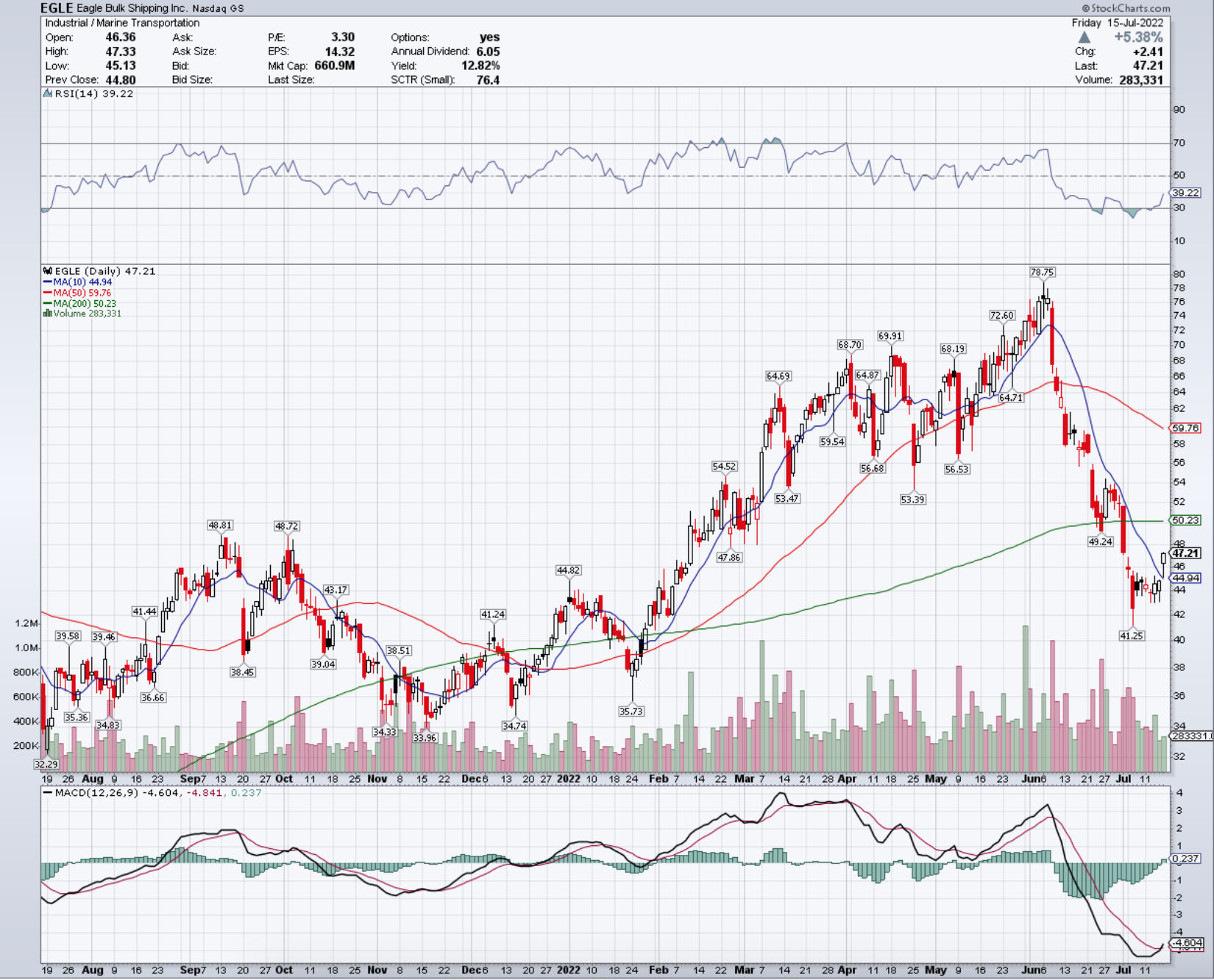Click the candlestick icon before EGLE (Daily)
This screenshot has width=1214, height=980.
coord(48,271)
